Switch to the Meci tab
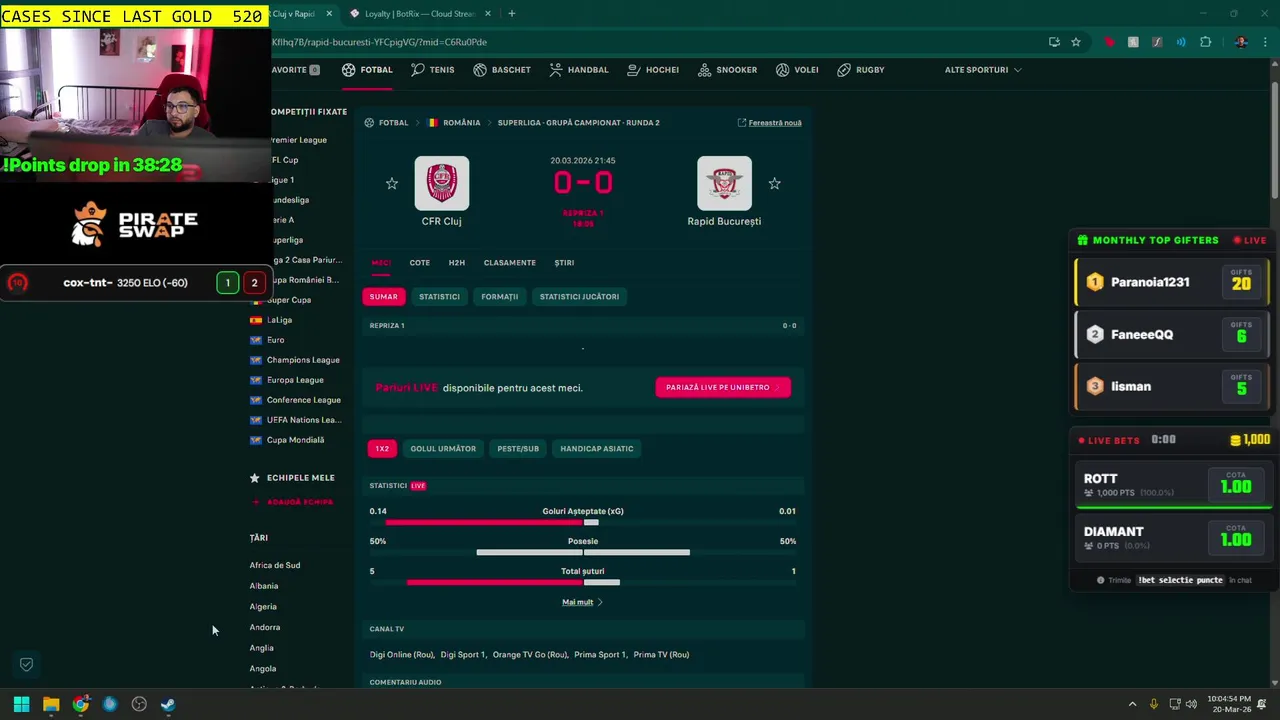 click(381, 263)
